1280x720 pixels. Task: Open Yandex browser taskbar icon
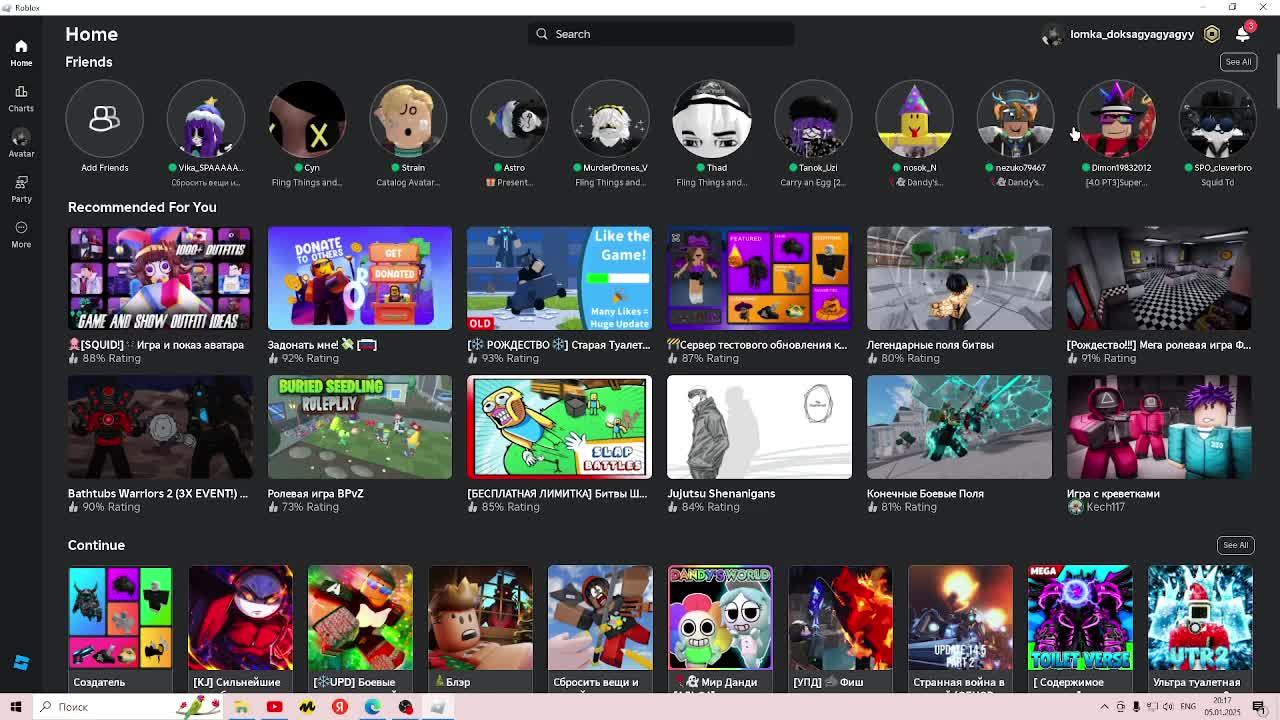click(340, 707)
